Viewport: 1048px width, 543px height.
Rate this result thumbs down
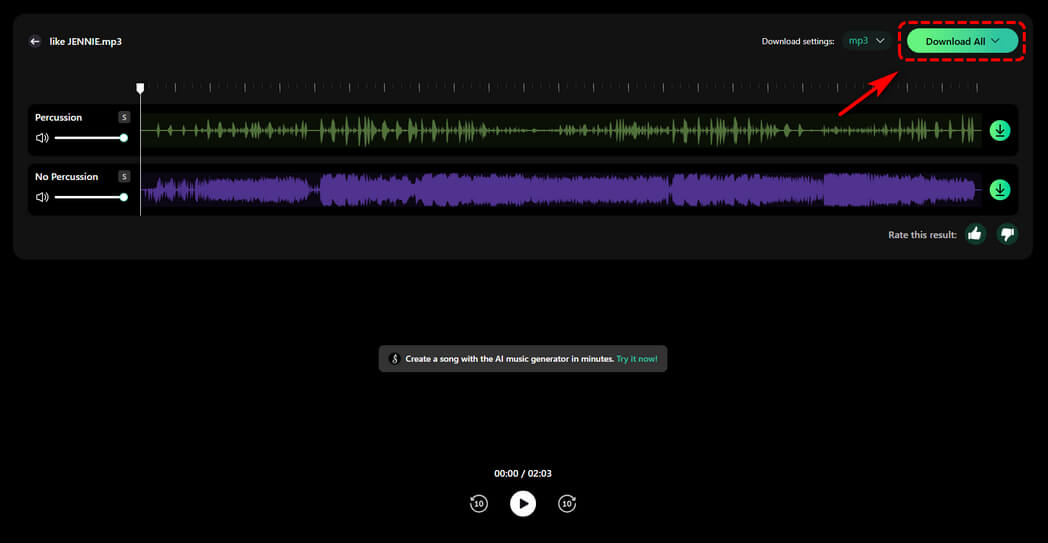tap(1007, 234)
